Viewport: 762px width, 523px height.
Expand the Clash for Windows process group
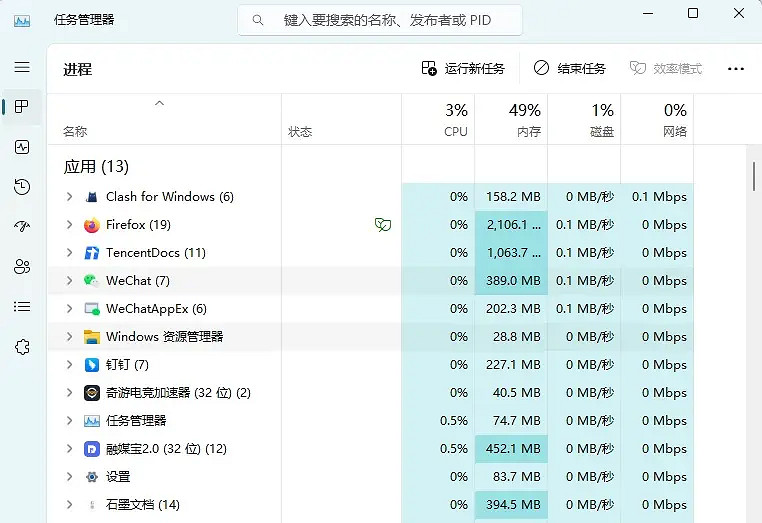(69, 197)
